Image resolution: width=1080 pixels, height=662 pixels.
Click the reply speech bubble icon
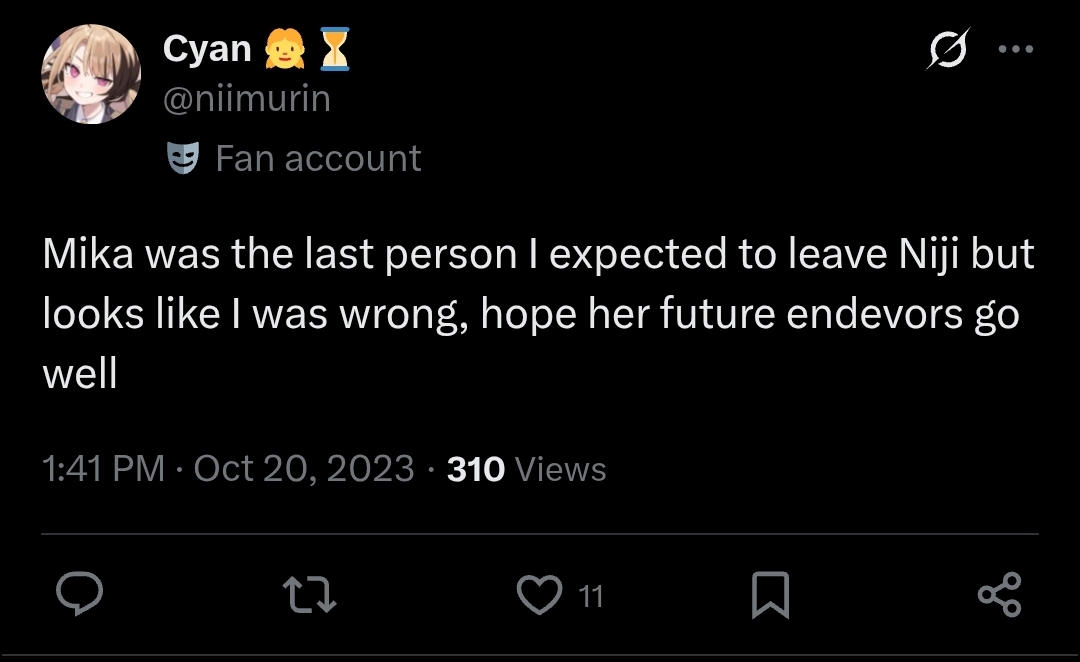pos(79,593)
